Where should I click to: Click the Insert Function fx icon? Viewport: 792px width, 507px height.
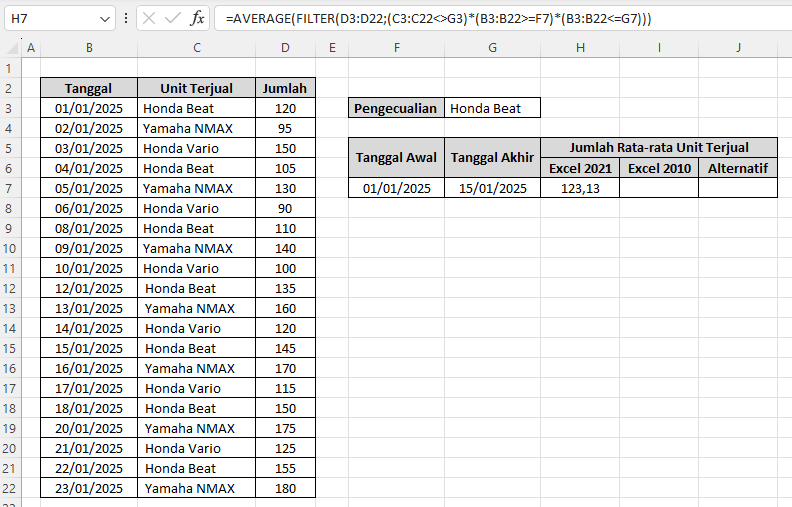197,18
